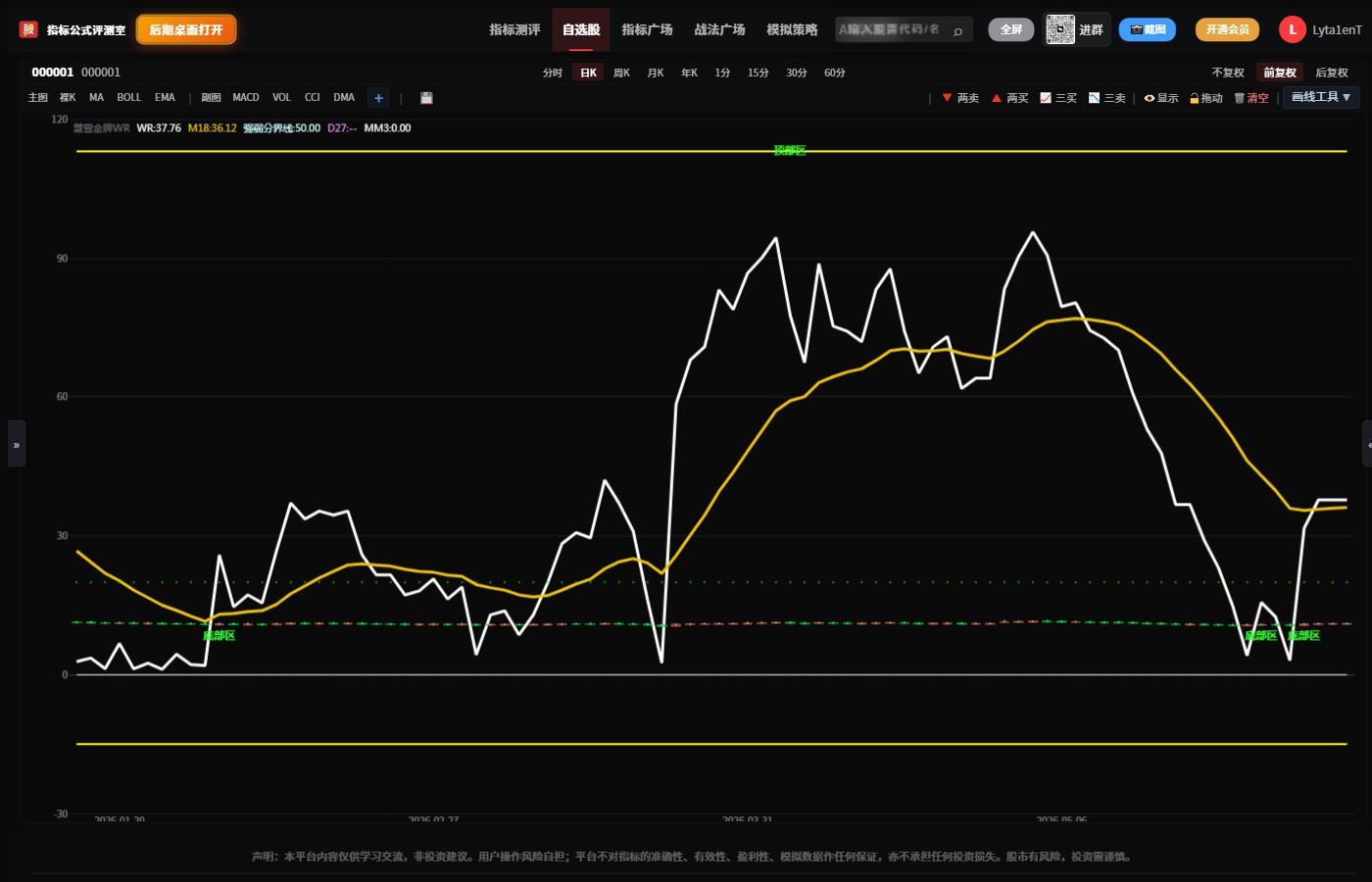The width and height of the screenshot is (1372, 882).
Task: Click the 副图 label
Action: point(211,98)
